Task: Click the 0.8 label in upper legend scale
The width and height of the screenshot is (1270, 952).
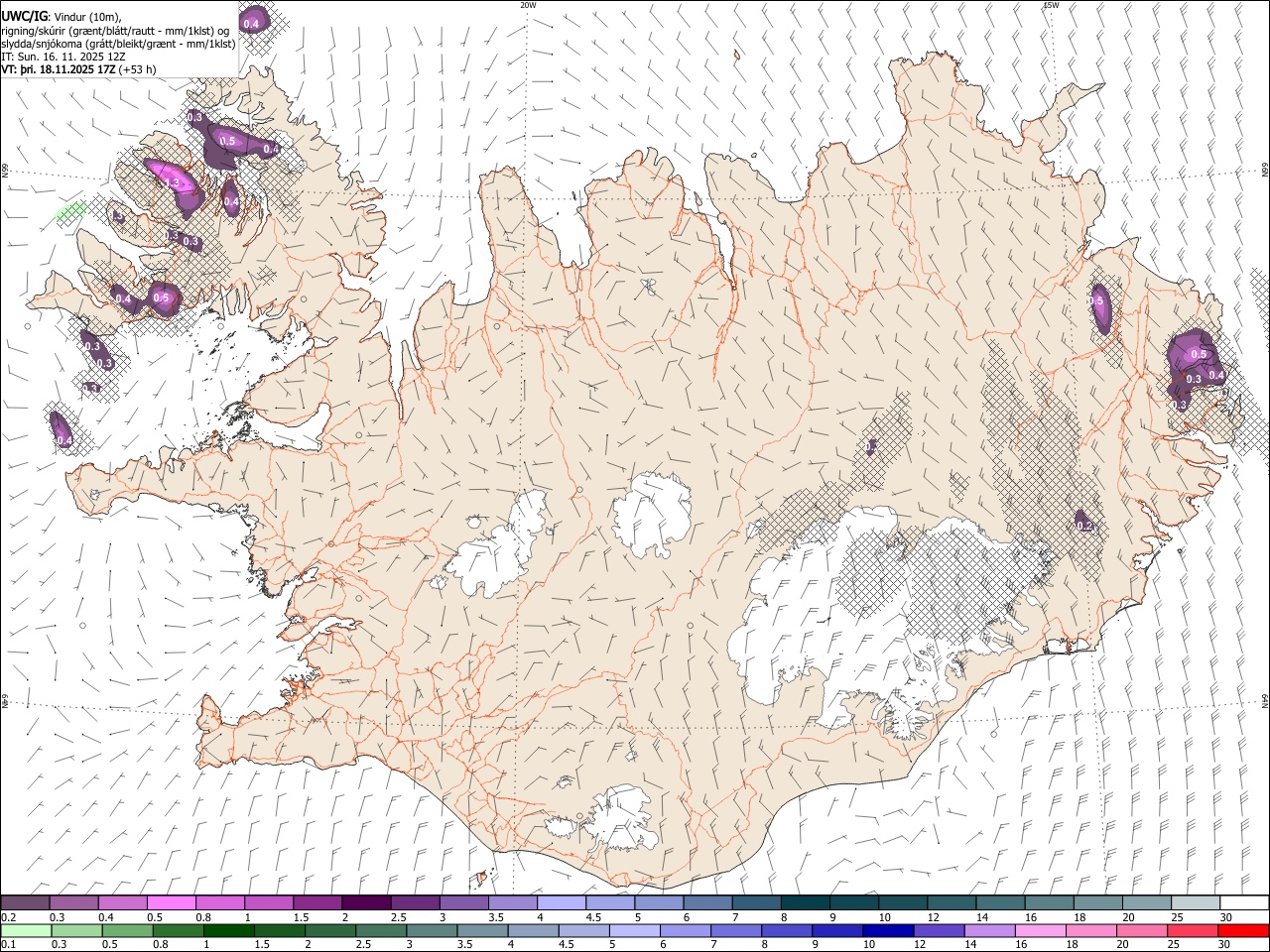Action: tap(203, 917)
